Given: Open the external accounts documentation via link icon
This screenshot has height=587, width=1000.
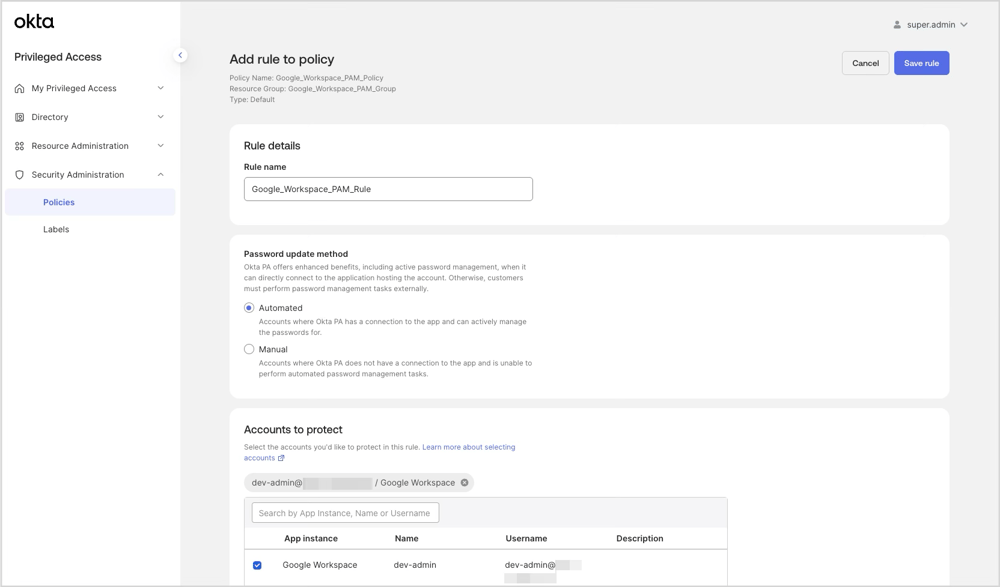Looking at the screenshot, I should [282, 458].
